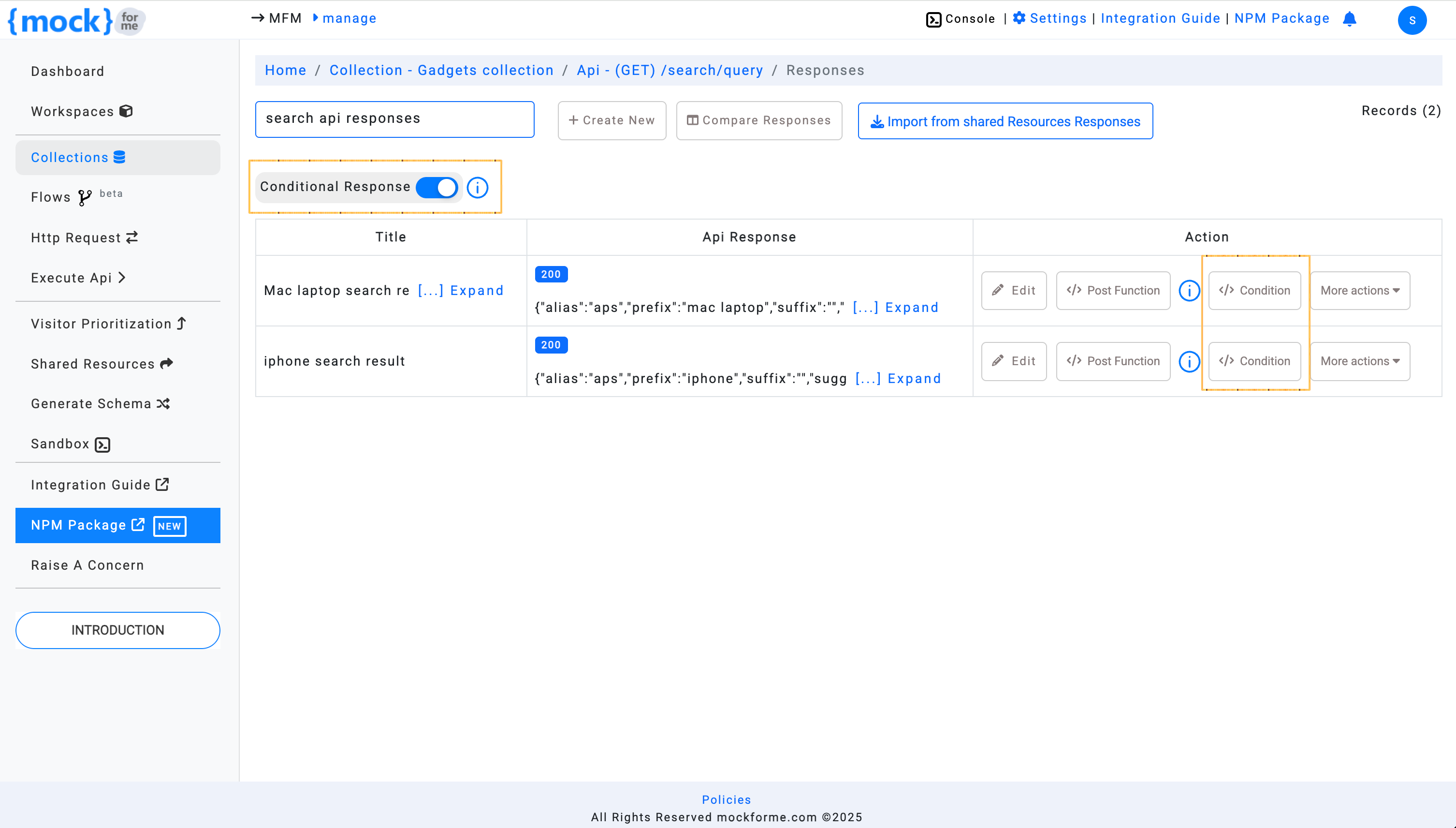Click the Conditional Response info icon

478,187
